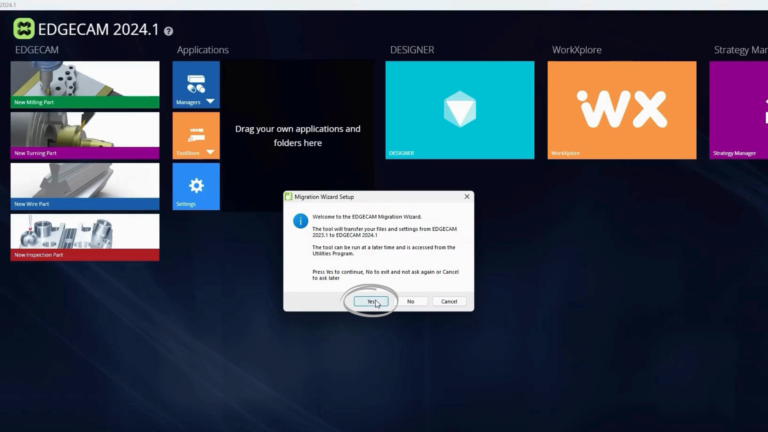Open the Managers application tile
This screenshot has height=432, width=768.
[196, 84]
